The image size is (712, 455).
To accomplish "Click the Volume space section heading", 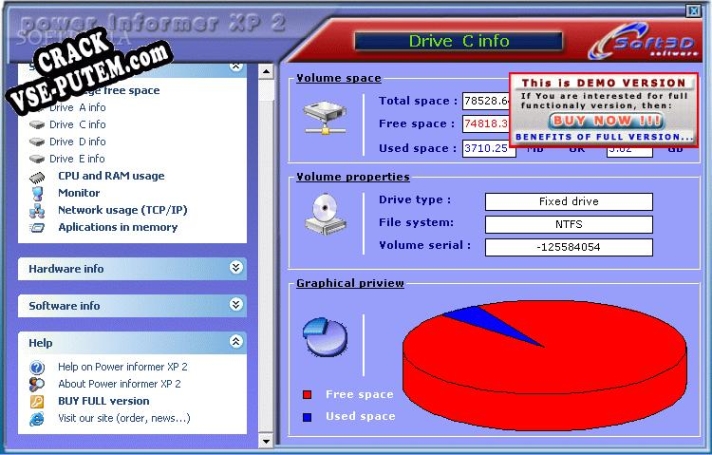I will [339, 78].
